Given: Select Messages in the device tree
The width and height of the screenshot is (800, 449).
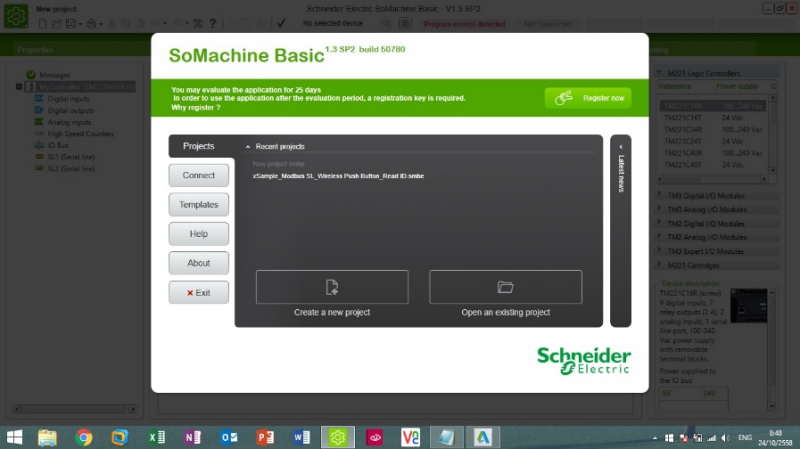Looking at the screenshot, I should pyautogui.click(x=55, y=75).
